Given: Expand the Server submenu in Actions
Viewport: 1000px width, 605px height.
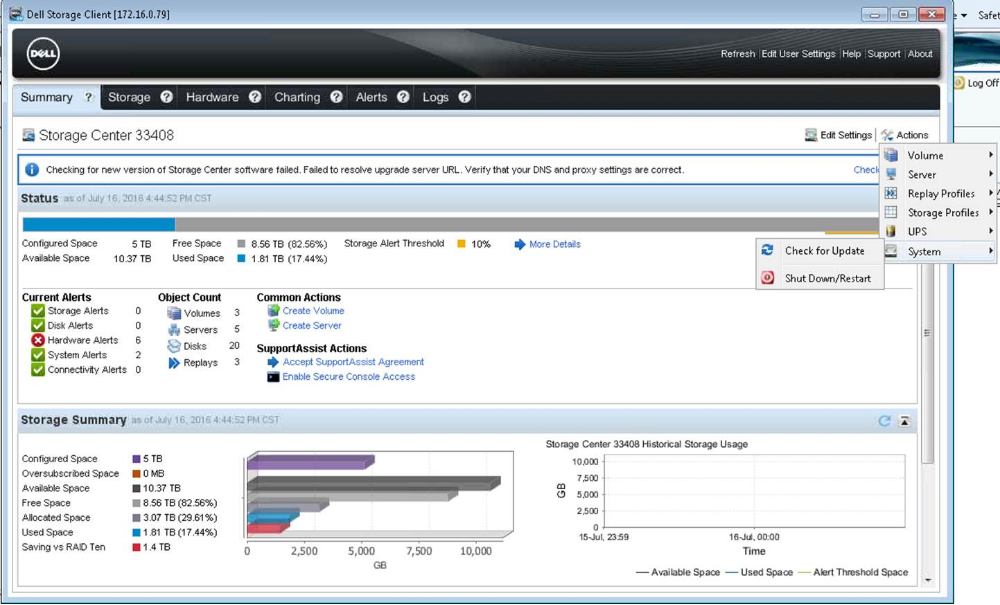Looking at the screenshot, I should click(x=939, y=174).
